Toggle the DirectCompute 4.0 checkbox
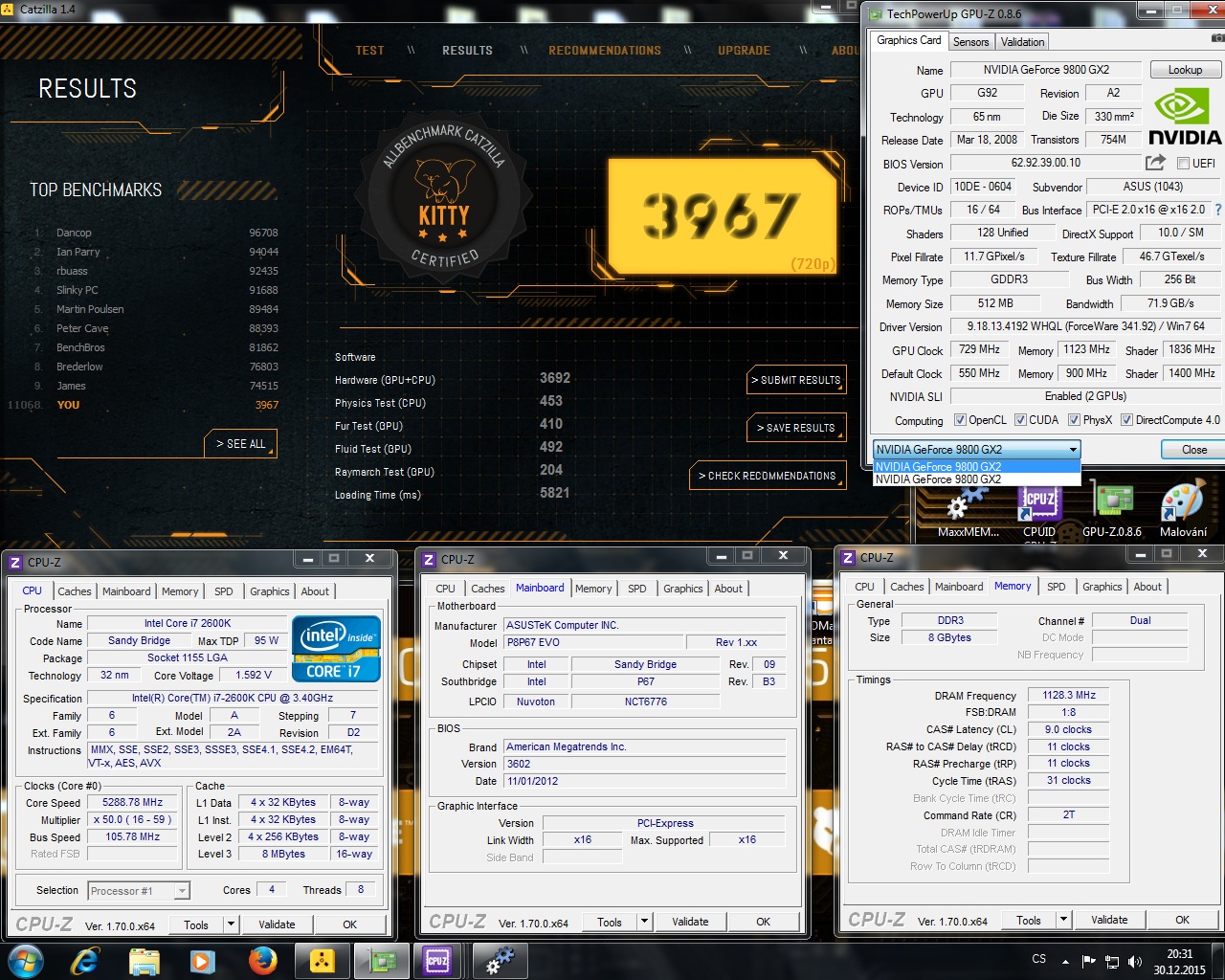Screen dimensions: 1225x980 (1126, 420)
